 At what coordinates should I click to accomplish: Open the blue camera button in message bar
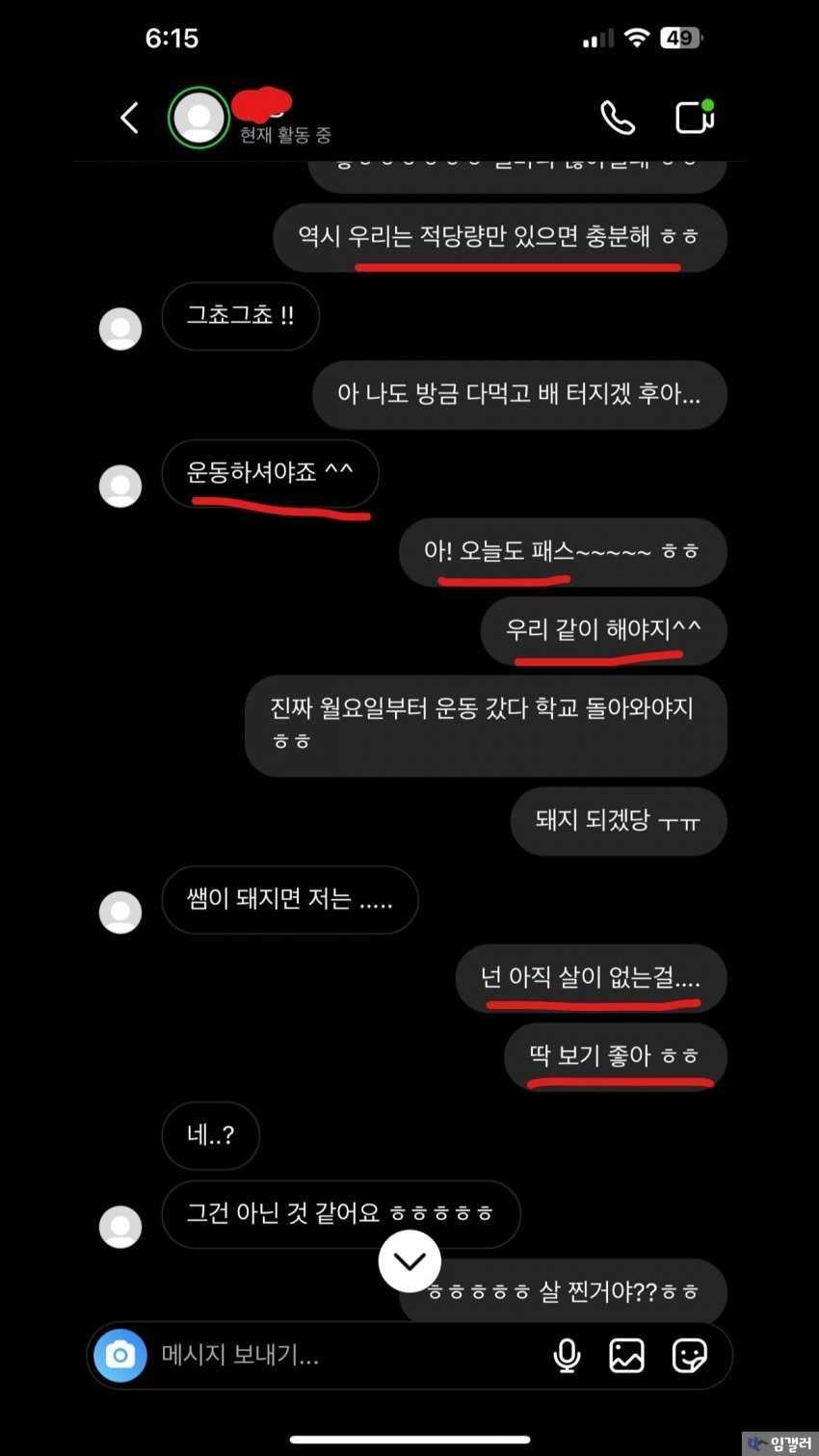120,1355
